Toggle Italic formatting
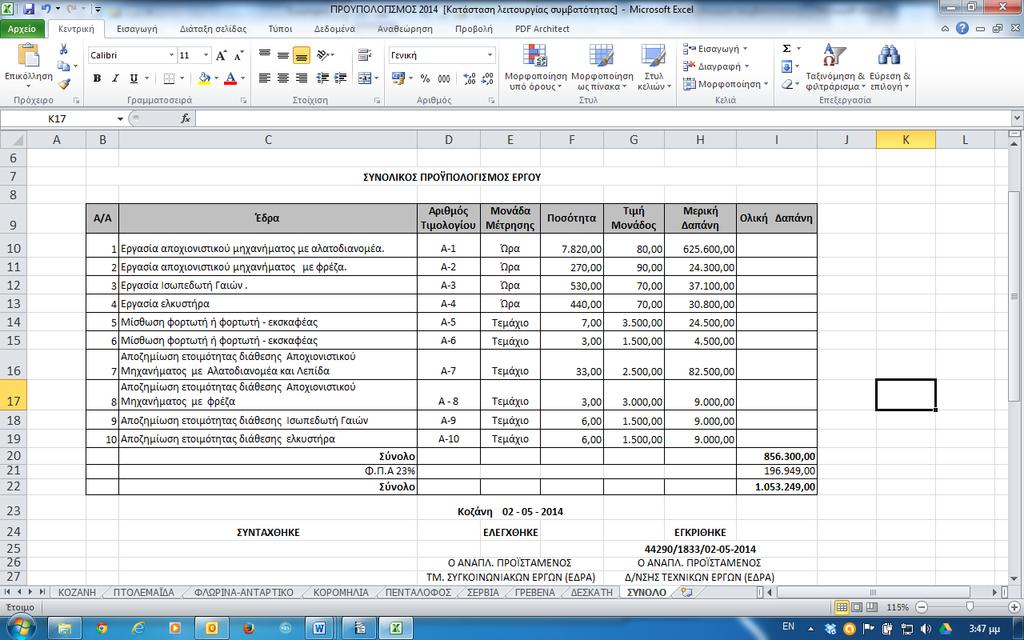Screen dimensions: 1024x640 (115, 78)
